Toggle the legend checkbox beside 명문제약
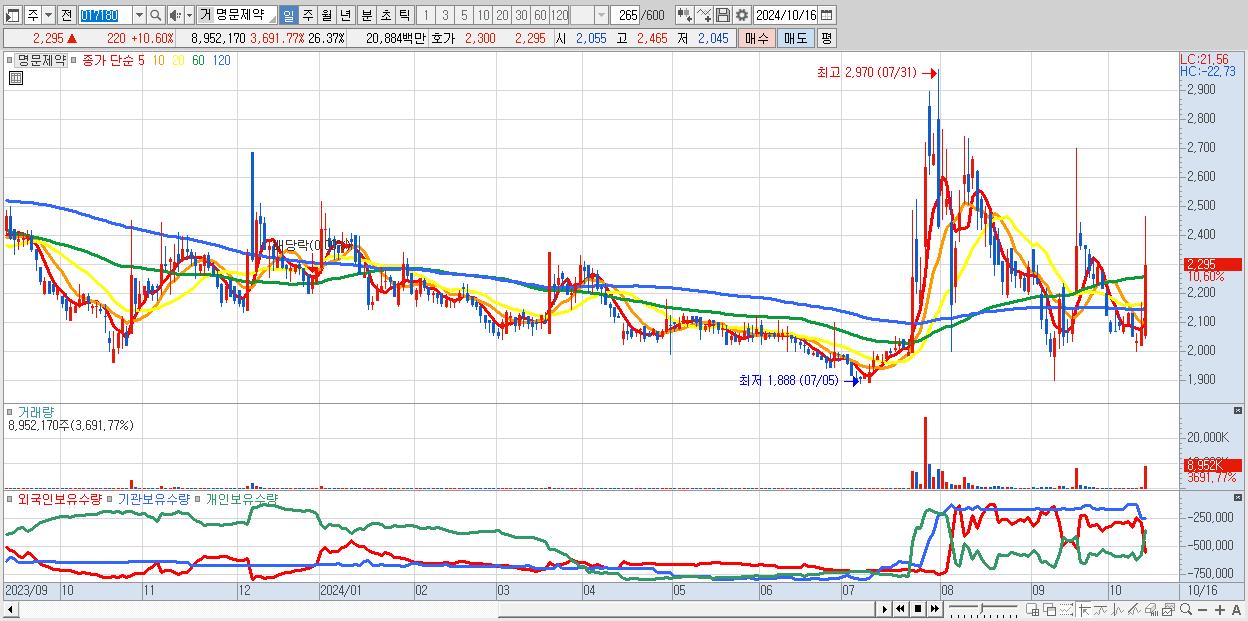Screen dimensions: 1248x621 tap(9, 60)
